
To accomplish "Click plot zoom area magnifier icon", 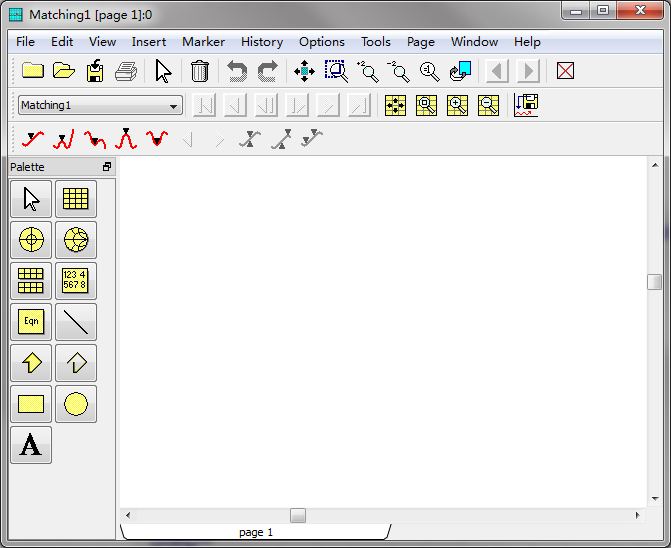I will (x=427, y=105).
